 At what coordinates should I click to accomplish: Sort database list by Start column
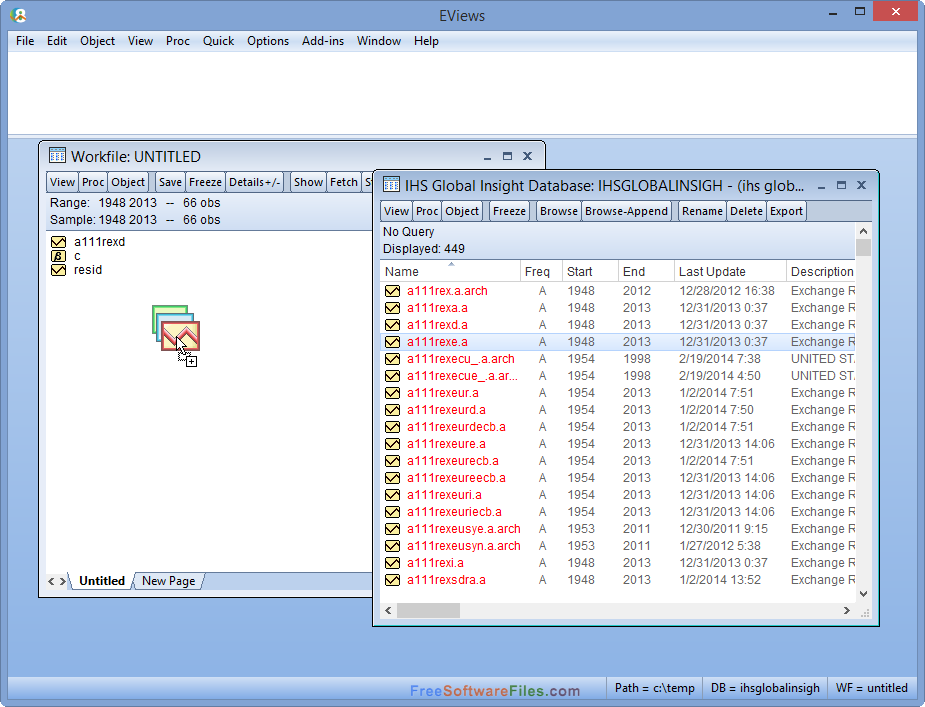[590, 271]
